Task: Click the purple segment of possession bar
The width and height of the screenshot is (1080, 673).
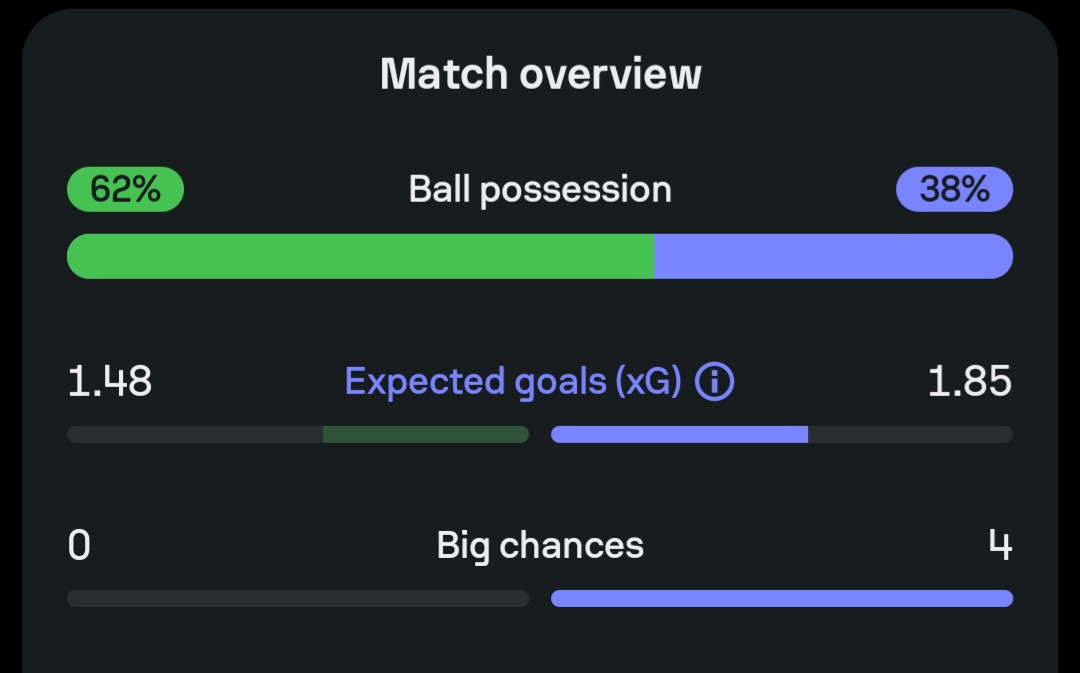Action: point(833,256)
